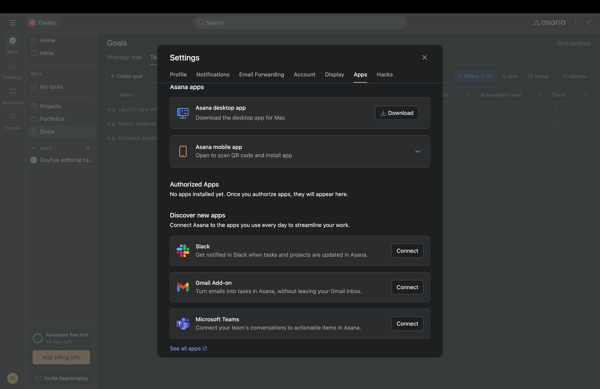
Task: Collapse the Work section in sidebar
Action: pos(34,148)
